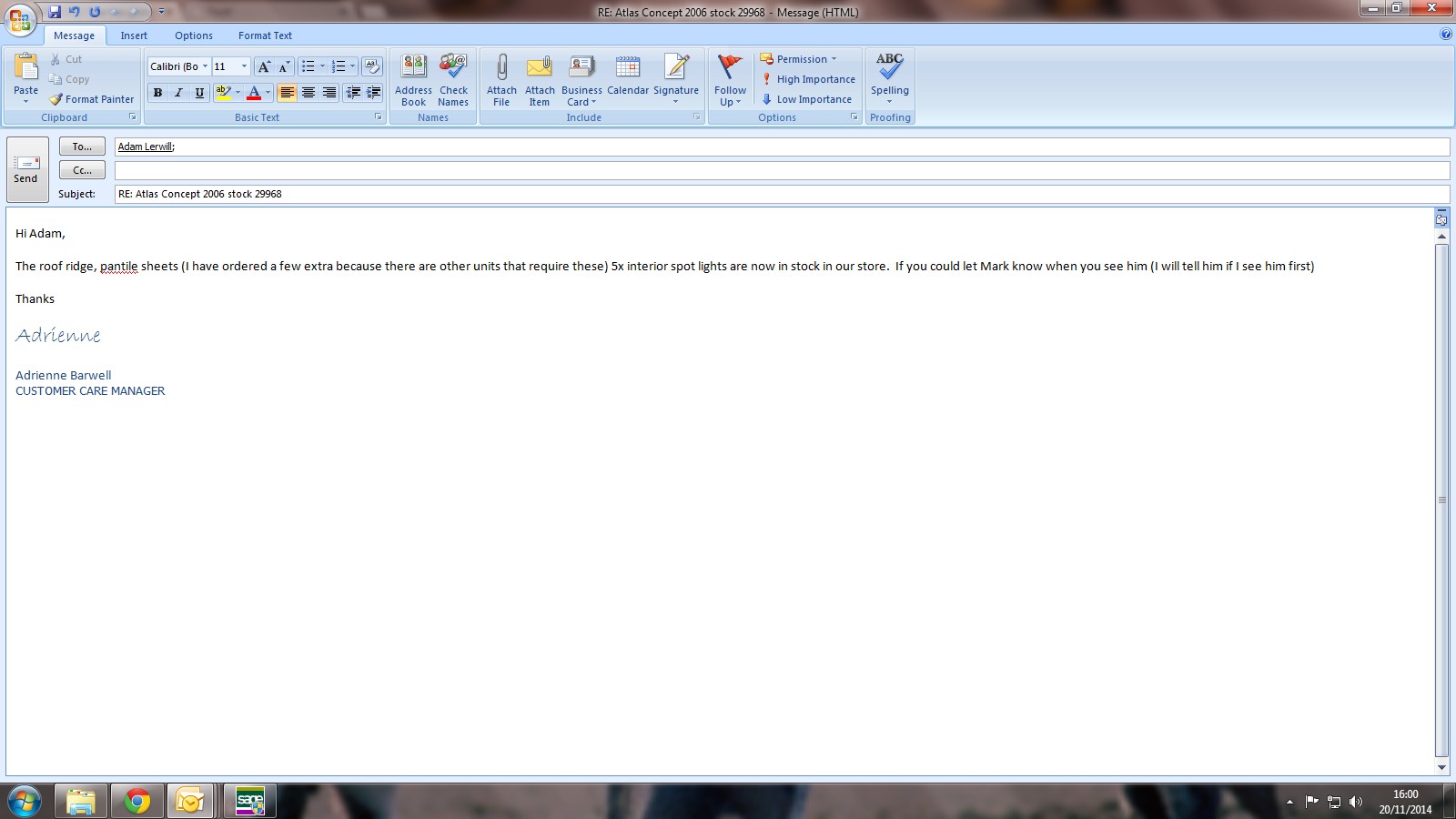The width and height of the screenshot is (1456, 819).
Task: Toggle Low Importance on the message
Action: (x=806, y=99)
